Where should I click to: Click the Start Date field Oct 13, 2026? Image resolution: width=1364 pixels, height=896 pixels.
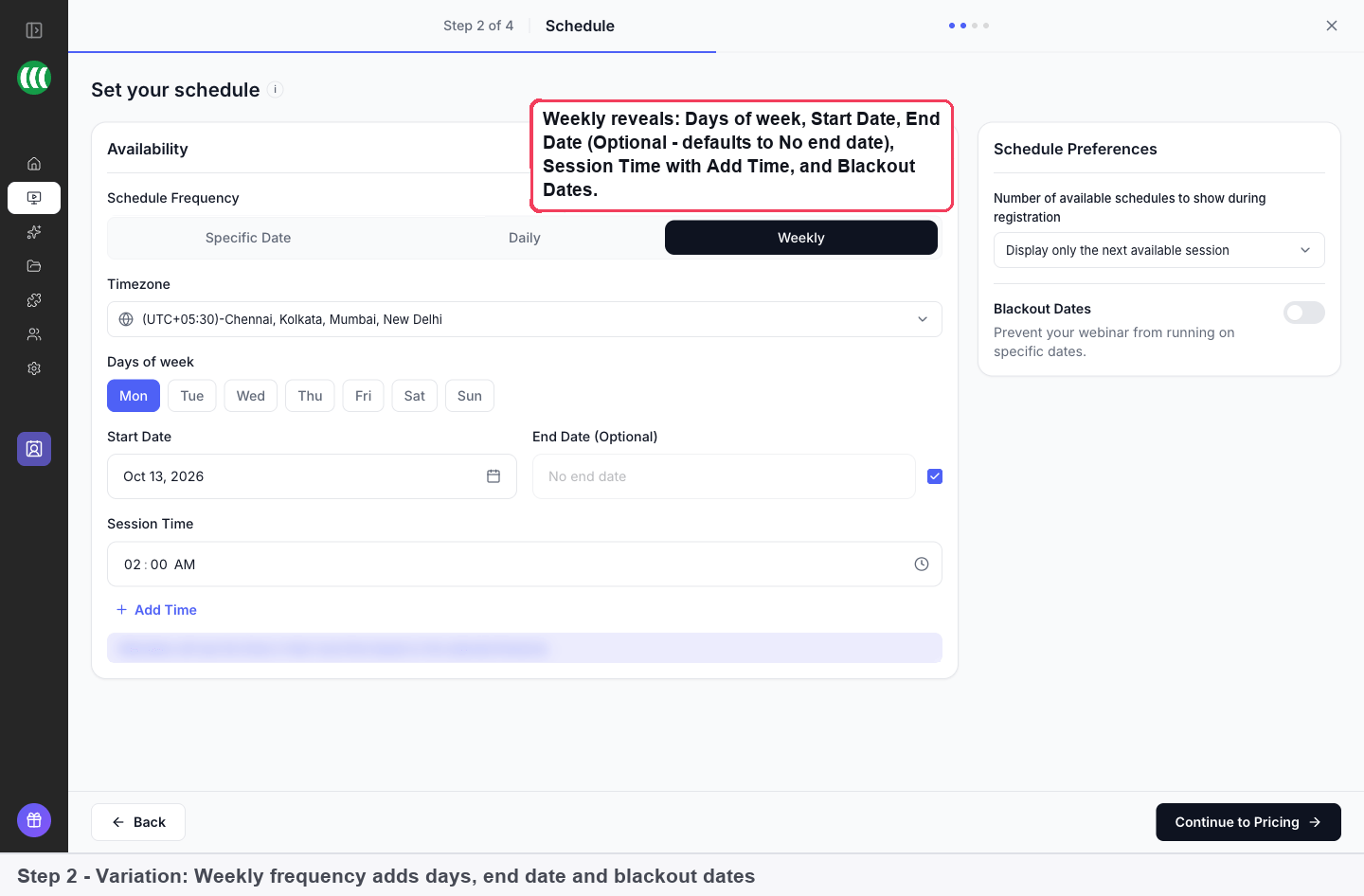[312, 476]
